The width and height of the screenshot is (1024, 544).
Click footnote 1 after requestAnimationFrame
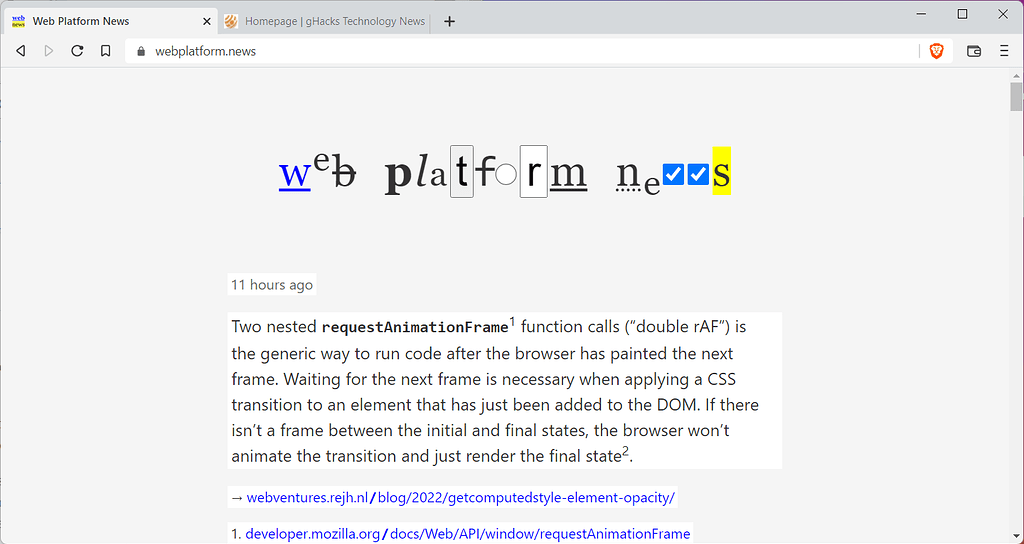[513, 321]
